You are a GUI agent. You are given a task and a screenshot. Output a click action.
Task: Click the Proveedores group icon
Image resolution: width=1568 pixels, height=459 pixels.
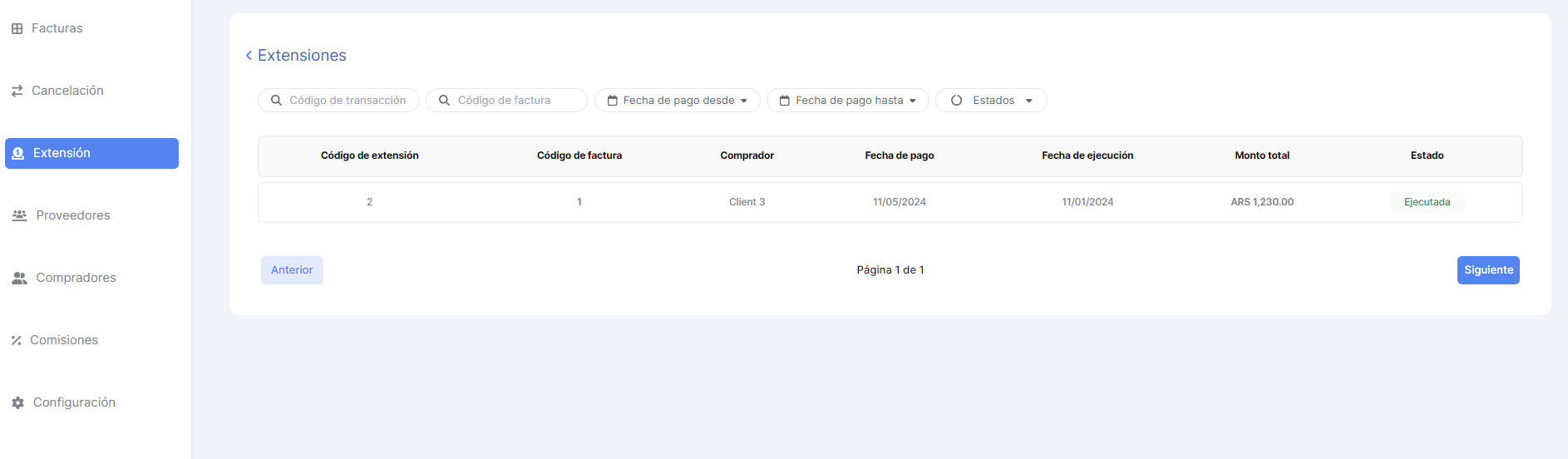click(19, 215)
